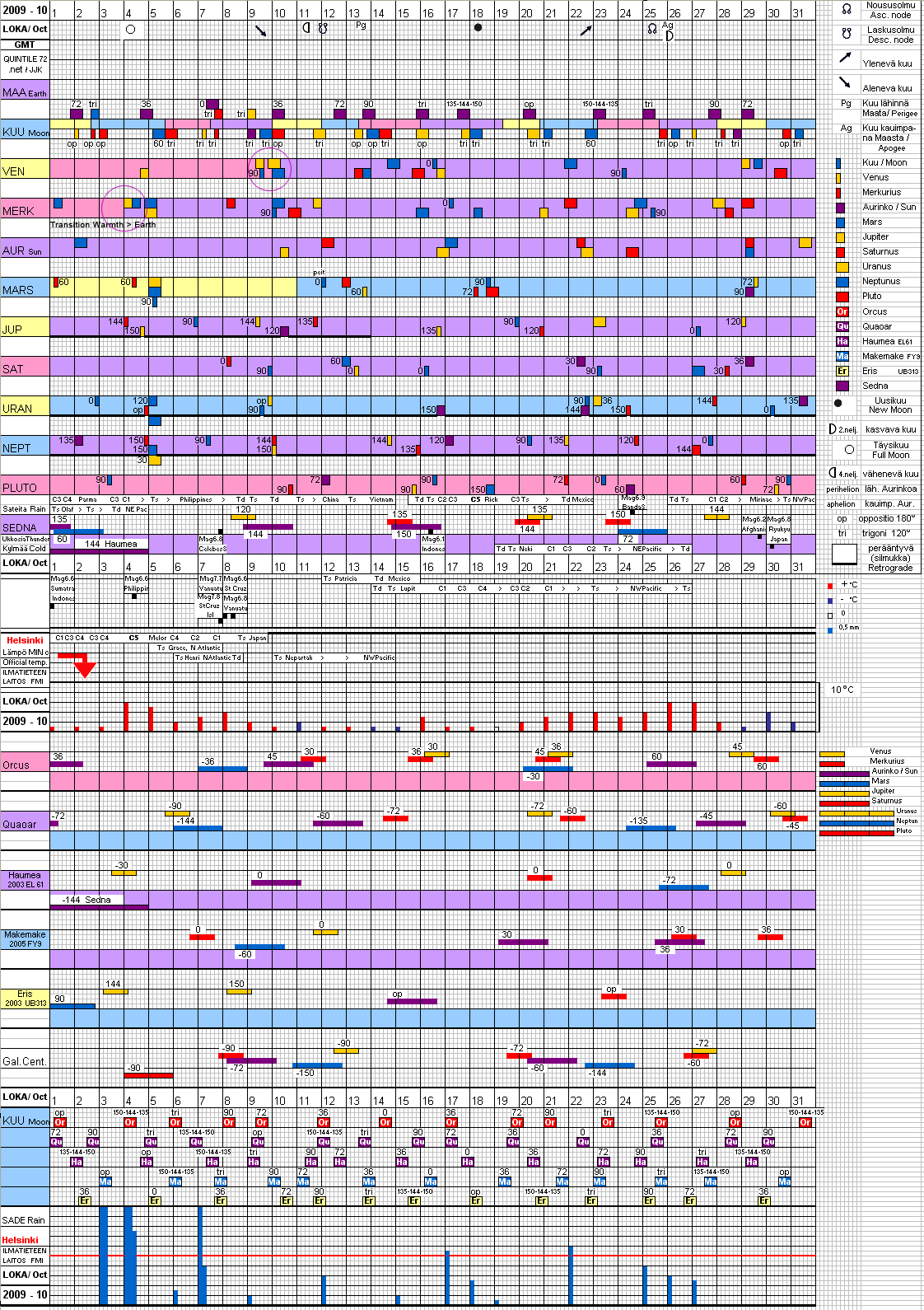Click the SADE Rain label
Image resolution: width=924 pixels, height=1310 pixels.
[x=24, y=1220]
